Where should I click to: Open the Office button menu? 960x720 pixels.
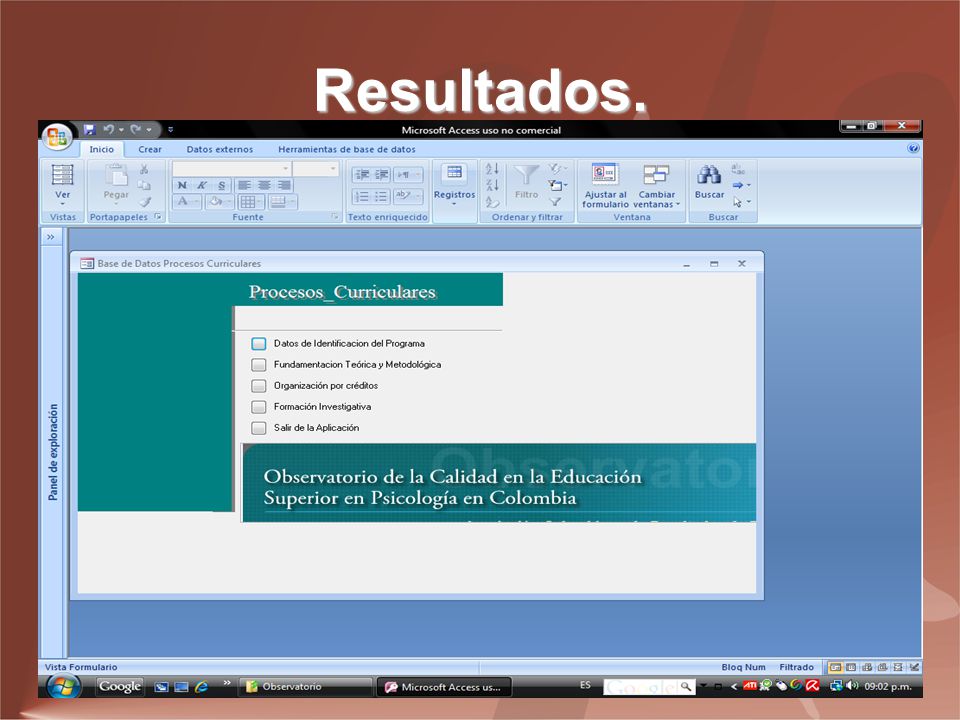56,136
